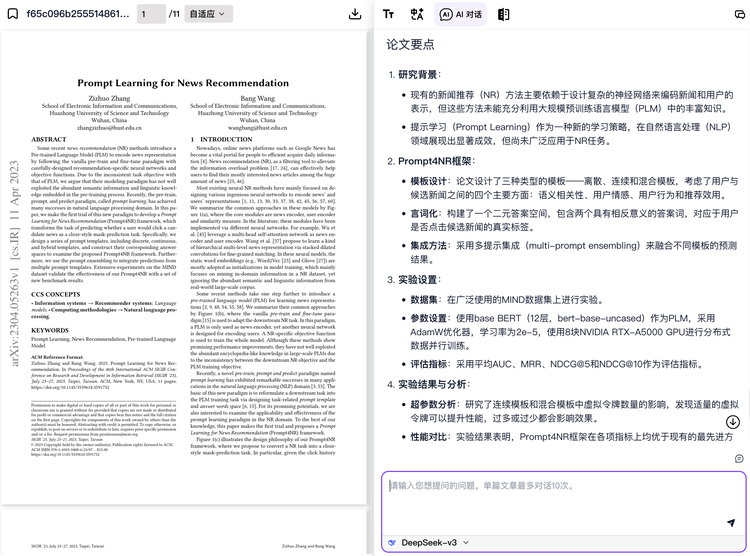Image resolution: width=750 pixels, height=556 pixels.
Task: Click author name Bang Wang
Action: click(257, 98)
